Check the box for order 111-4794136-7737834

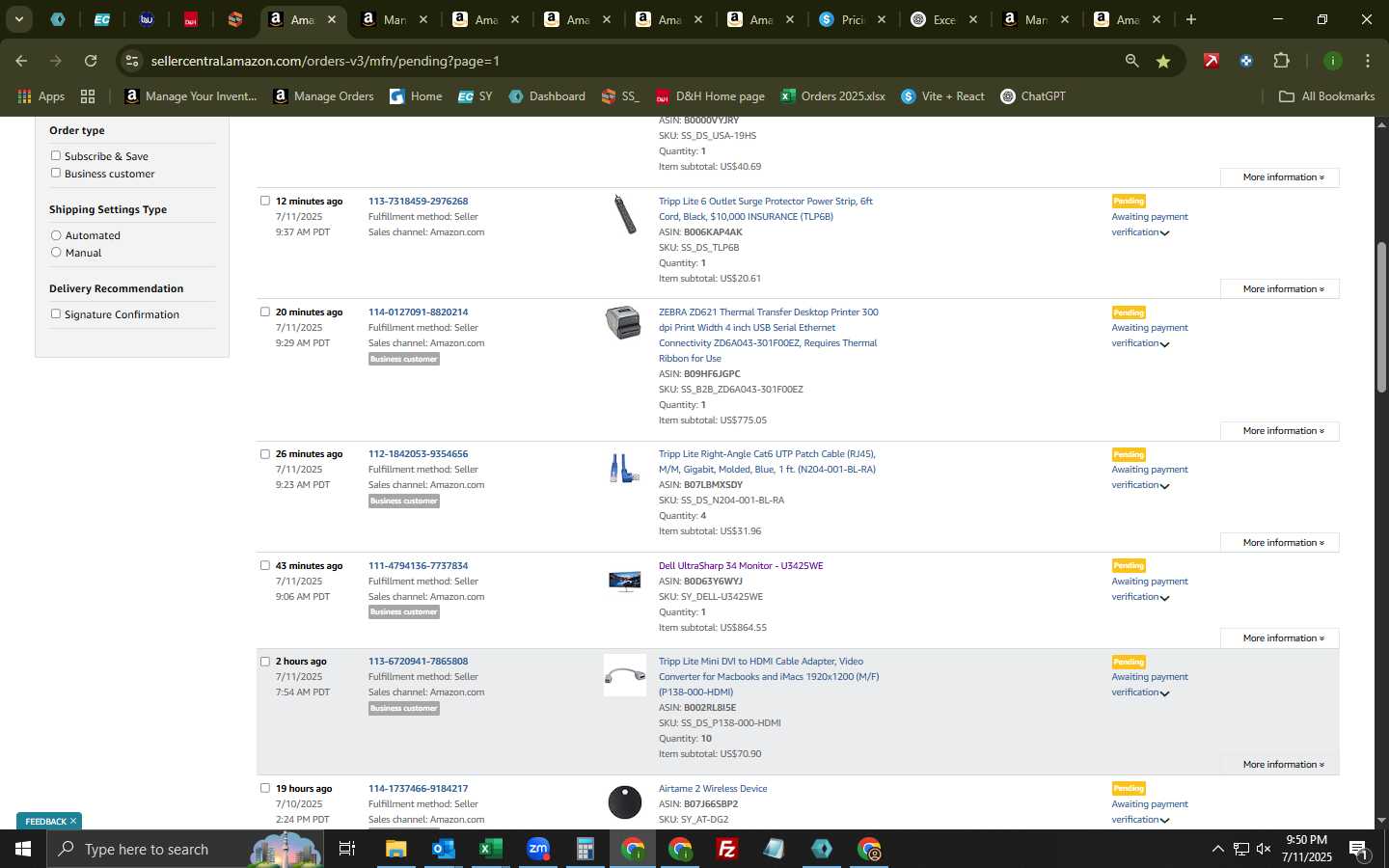pos(265,565)
